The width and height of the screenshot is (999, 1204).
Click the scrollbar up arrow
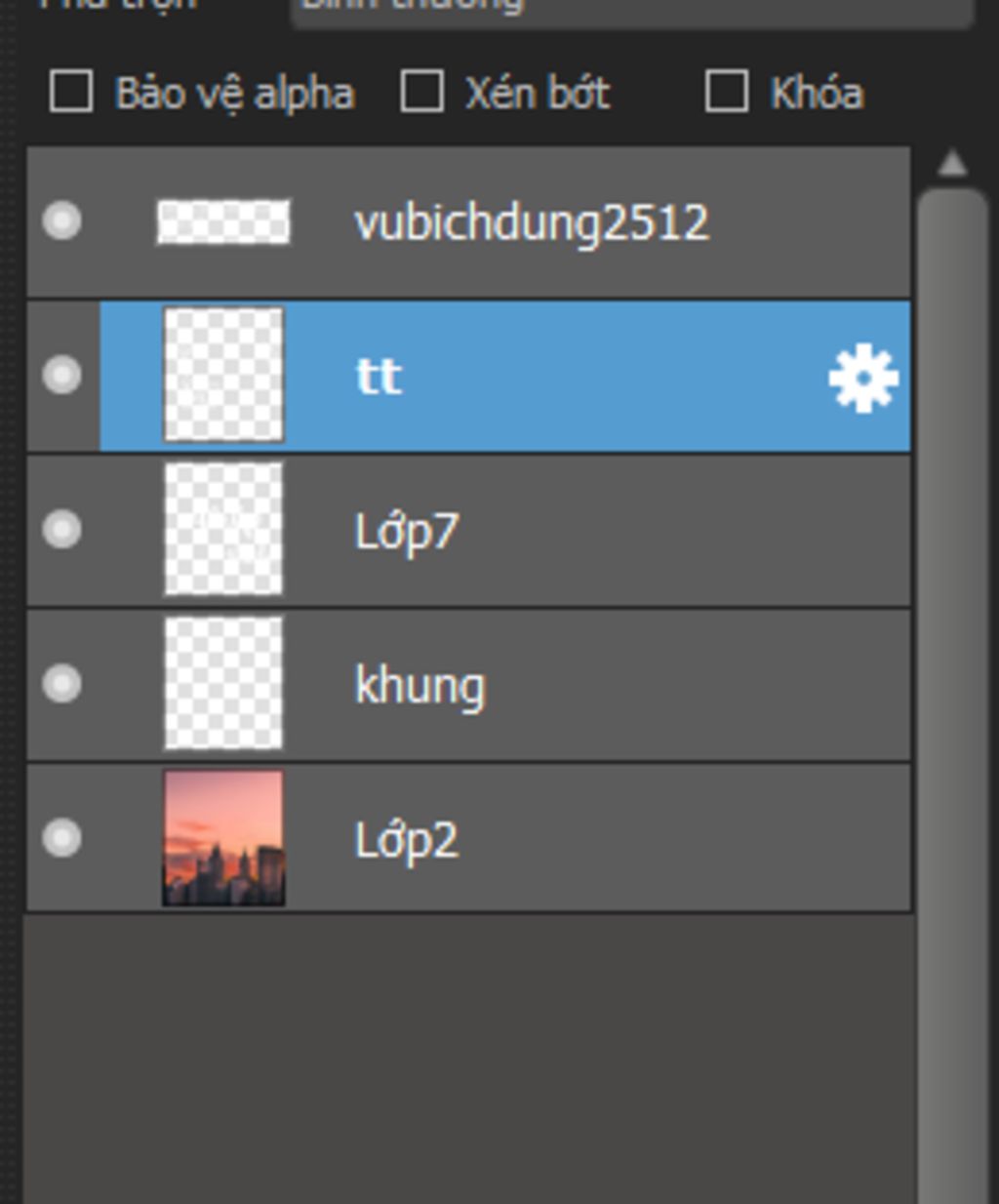[952, 164]
